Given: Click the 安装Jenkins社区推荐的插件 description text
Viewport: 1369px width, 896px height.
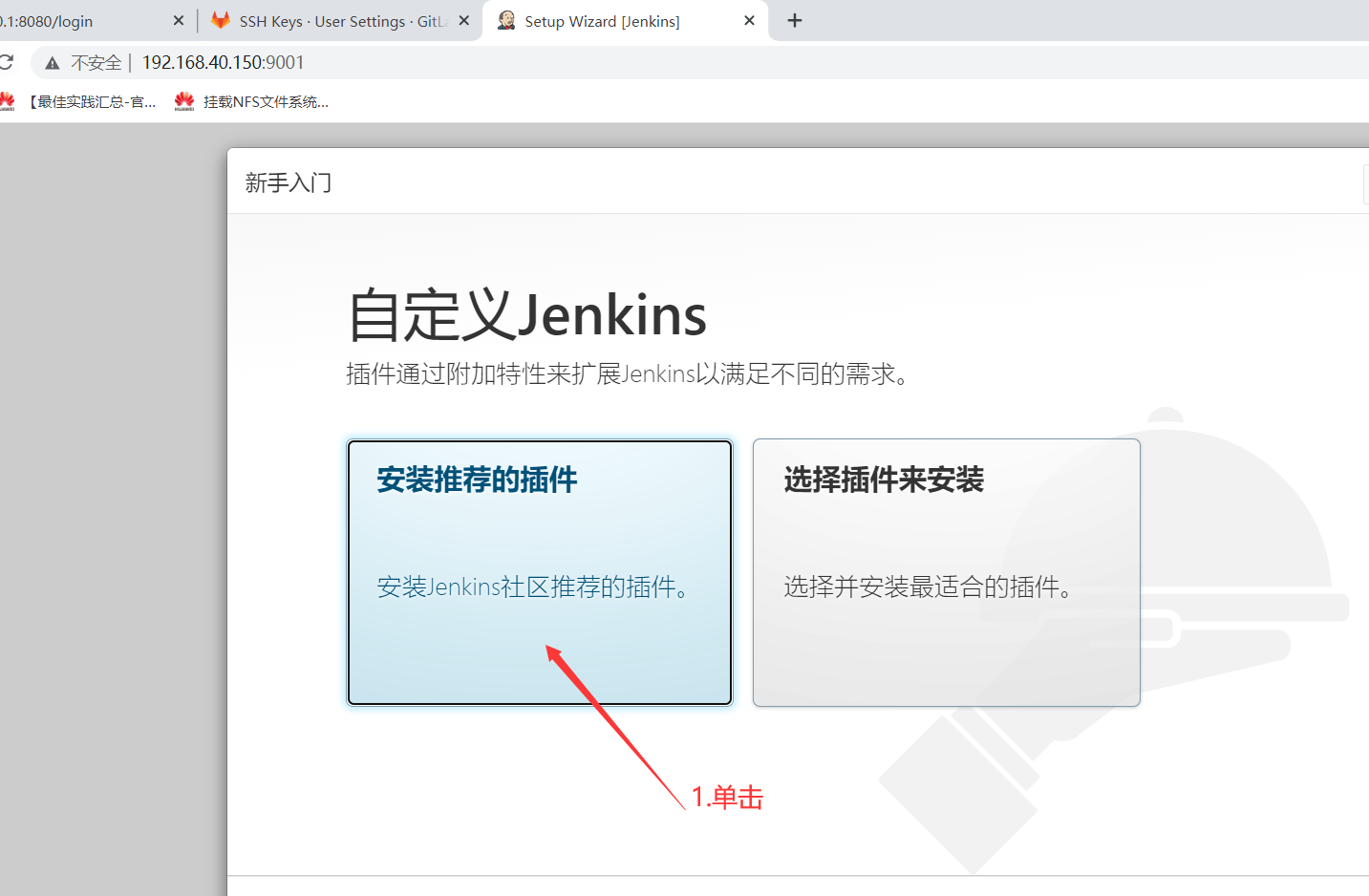Looking at the screenshot, I should point(533,587).
